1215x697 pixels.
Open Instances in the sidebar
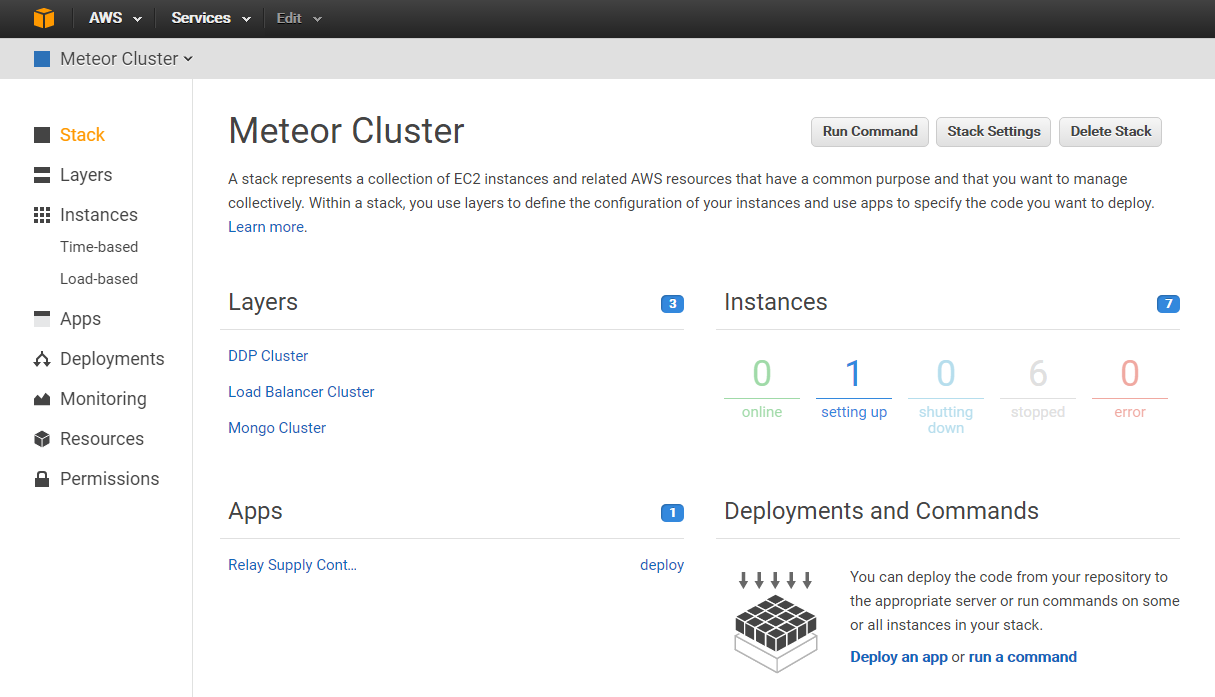pos(99,215)
